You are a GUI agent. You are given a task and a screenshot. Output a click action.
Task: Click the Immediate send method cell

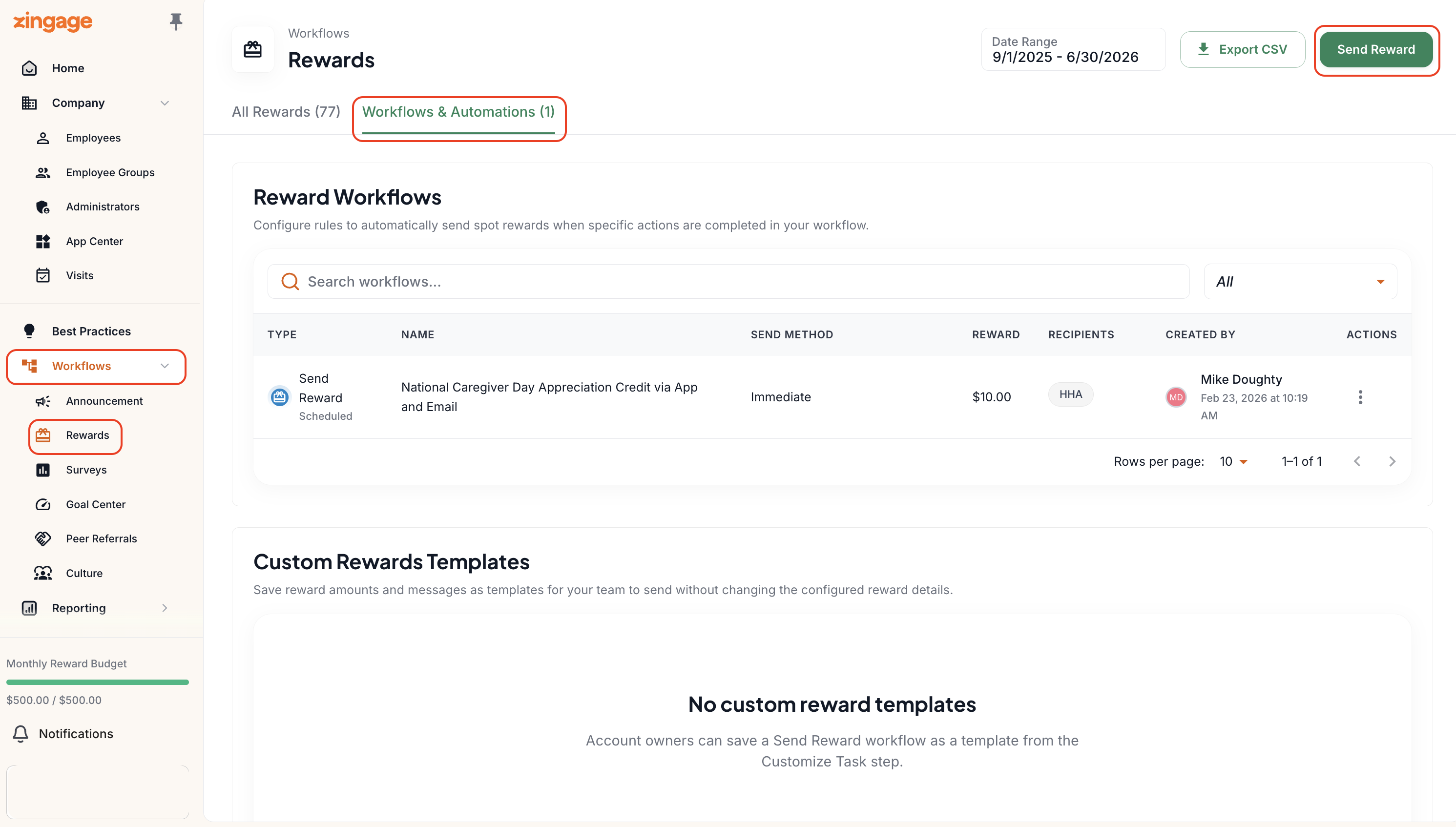coord(781,397)
